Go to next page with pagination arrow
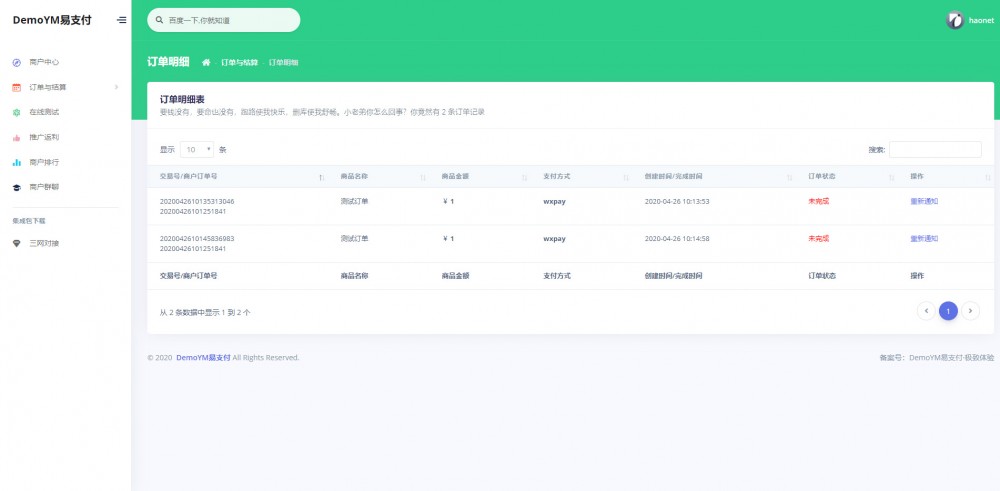 point(970,311)
